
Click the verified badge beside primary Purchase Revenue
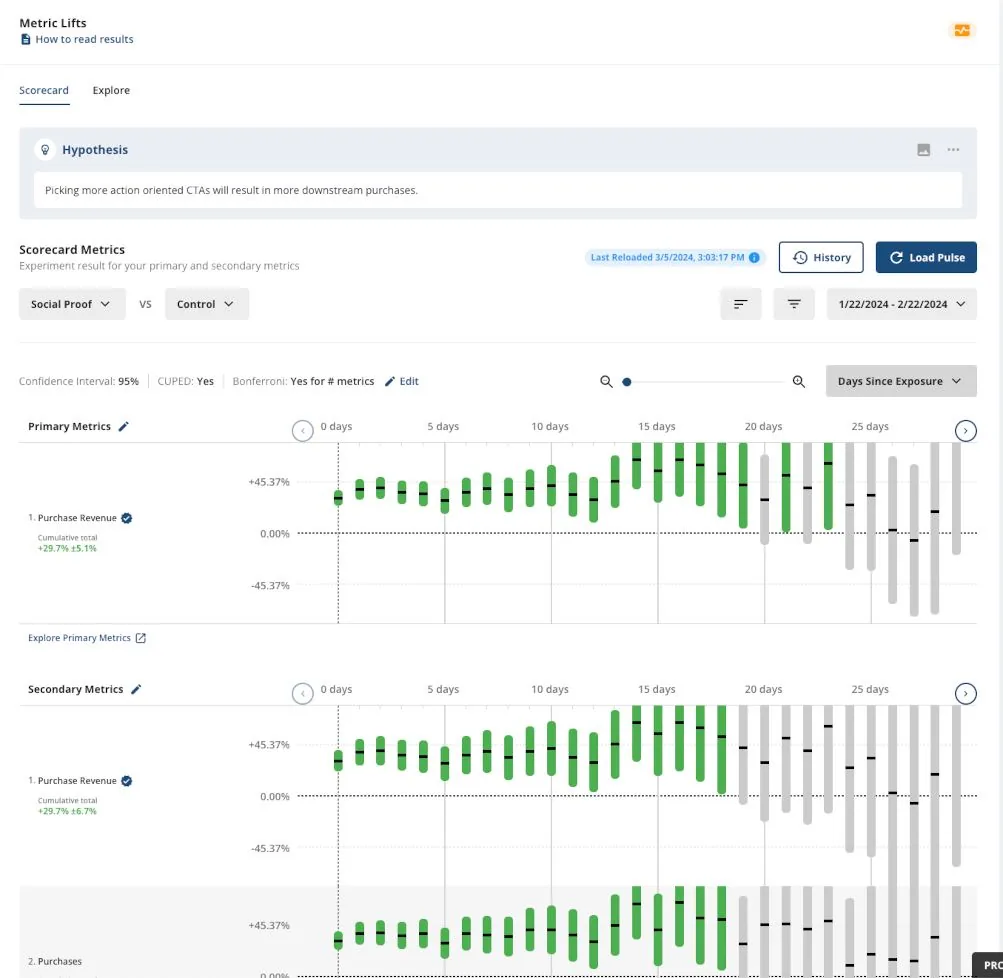coord(127,518)
